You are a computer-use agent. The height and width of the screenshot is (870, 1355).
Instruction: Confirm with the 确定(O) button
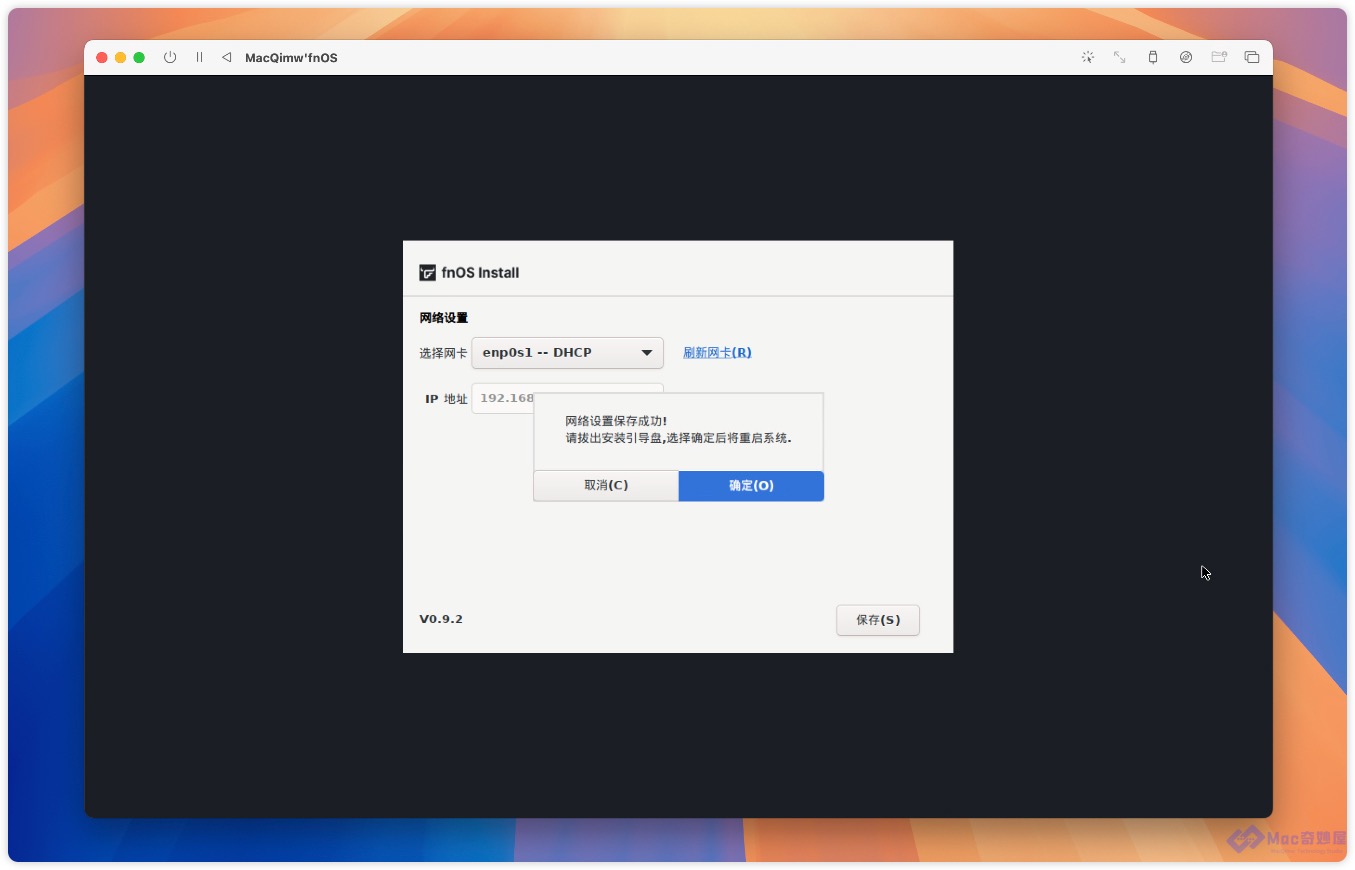(751, 486)
